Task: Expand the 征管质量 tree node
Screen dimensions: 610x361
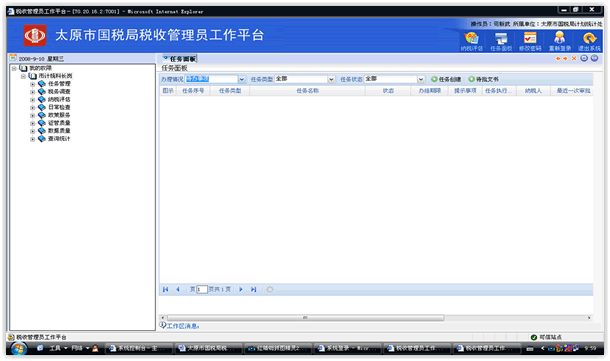Action: pos(33,123)
